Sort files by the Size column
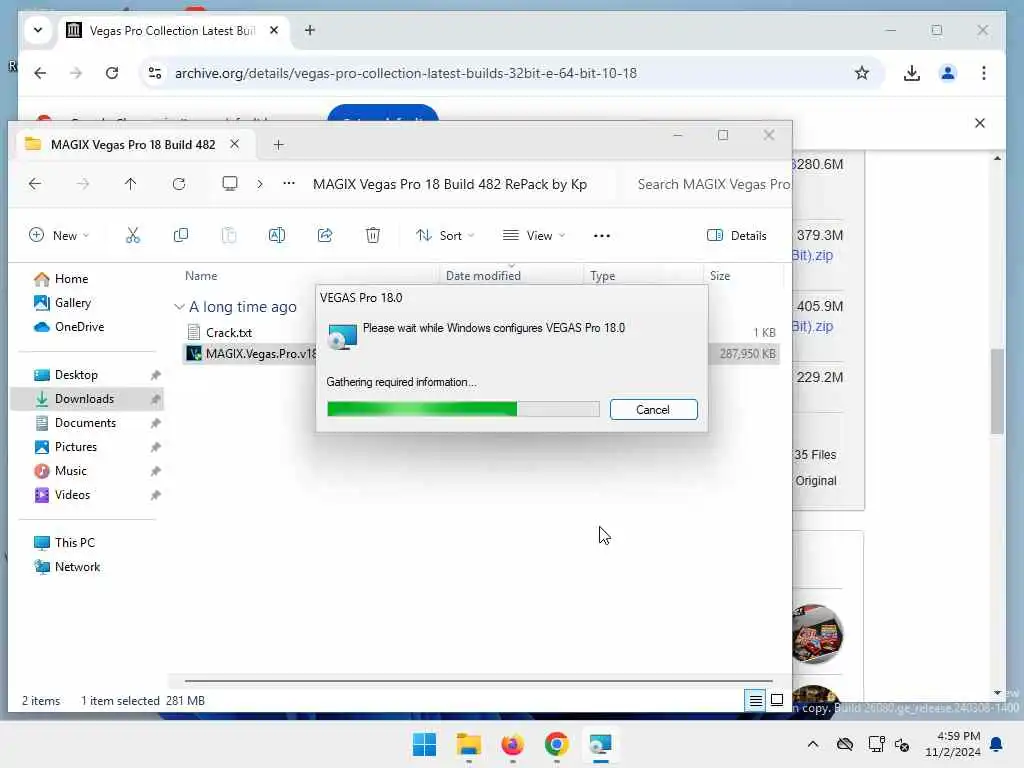This screenshot has width=1024, height=768. pyautogui.click(x=720, y=276)
